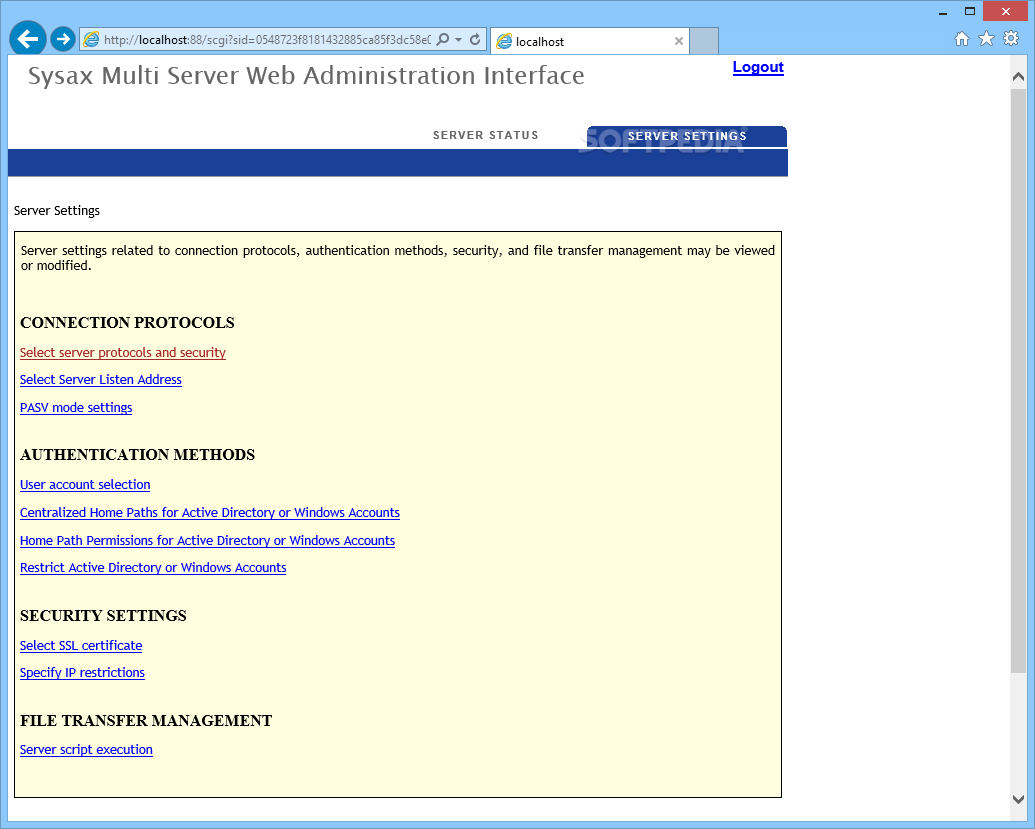The image size is (1035, 829).
Task: Refresh the page with reload icon
Action: click(x=475, y=40)
